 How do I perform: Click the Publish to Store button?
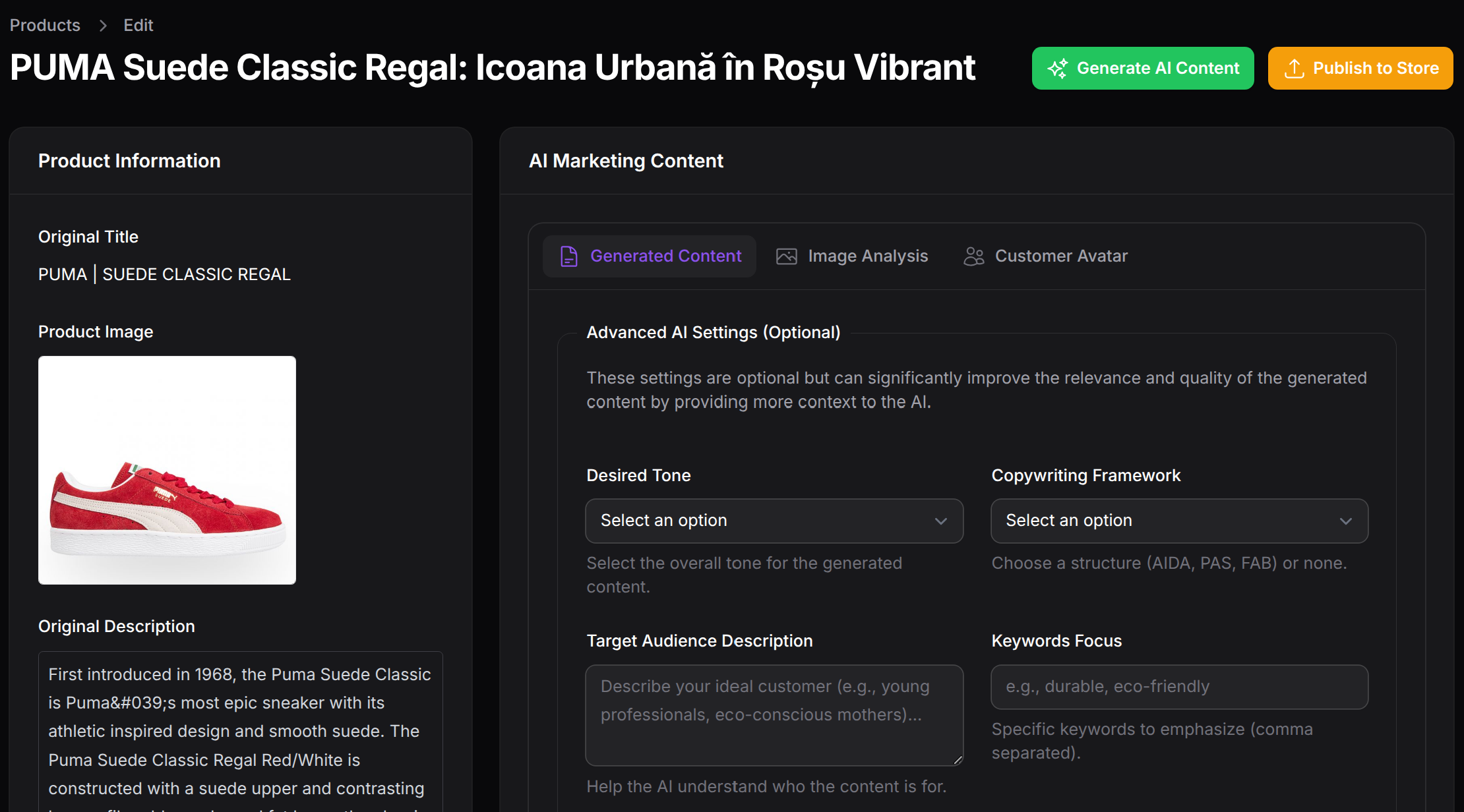[x=1360, y=69]
